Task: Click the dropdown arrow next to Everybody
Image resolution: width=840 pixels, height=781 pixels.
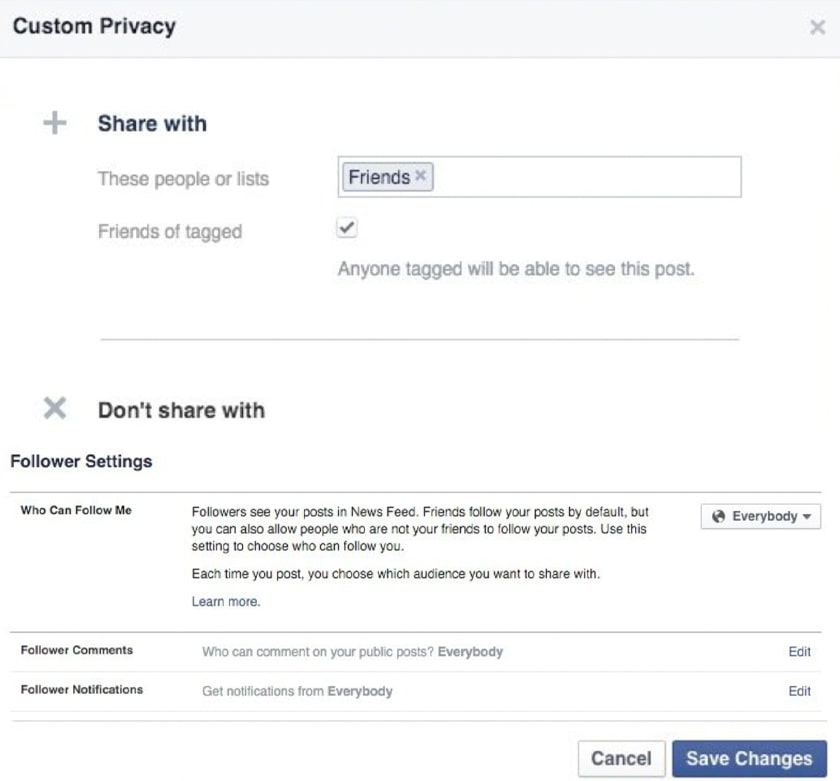Action: [807, 517]
